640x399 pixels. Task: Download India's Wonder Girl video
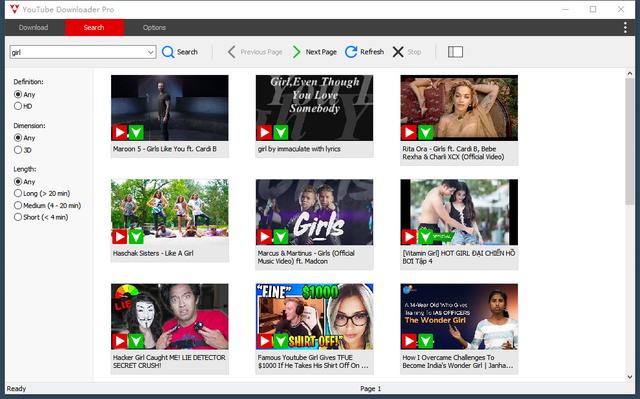click(x=425, y=341)
